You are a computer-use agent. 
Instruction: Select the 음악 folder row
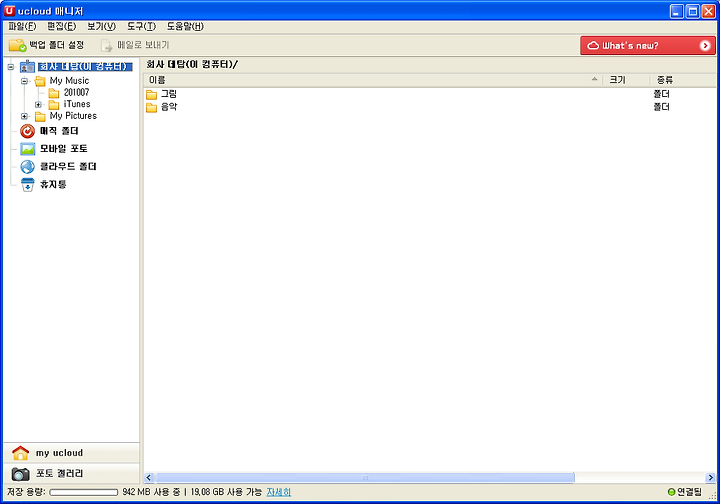point(430,107)
